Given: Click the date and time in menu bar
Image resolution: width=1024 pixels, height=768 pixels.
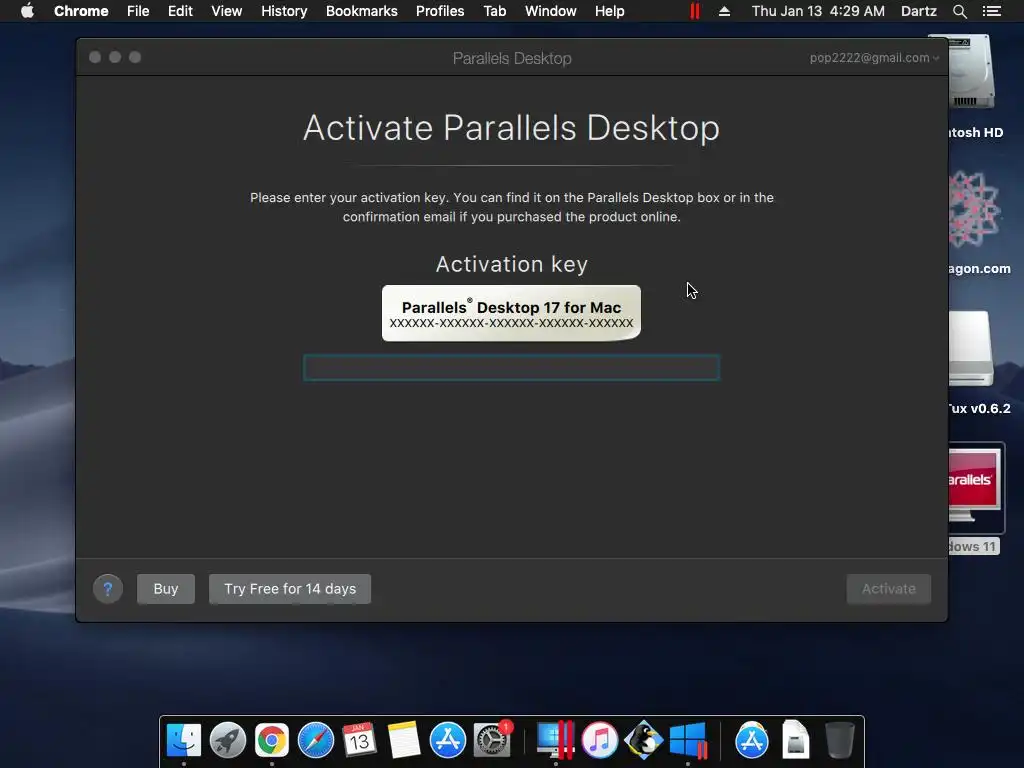Looking at the screenshot, I should (818, 11).
